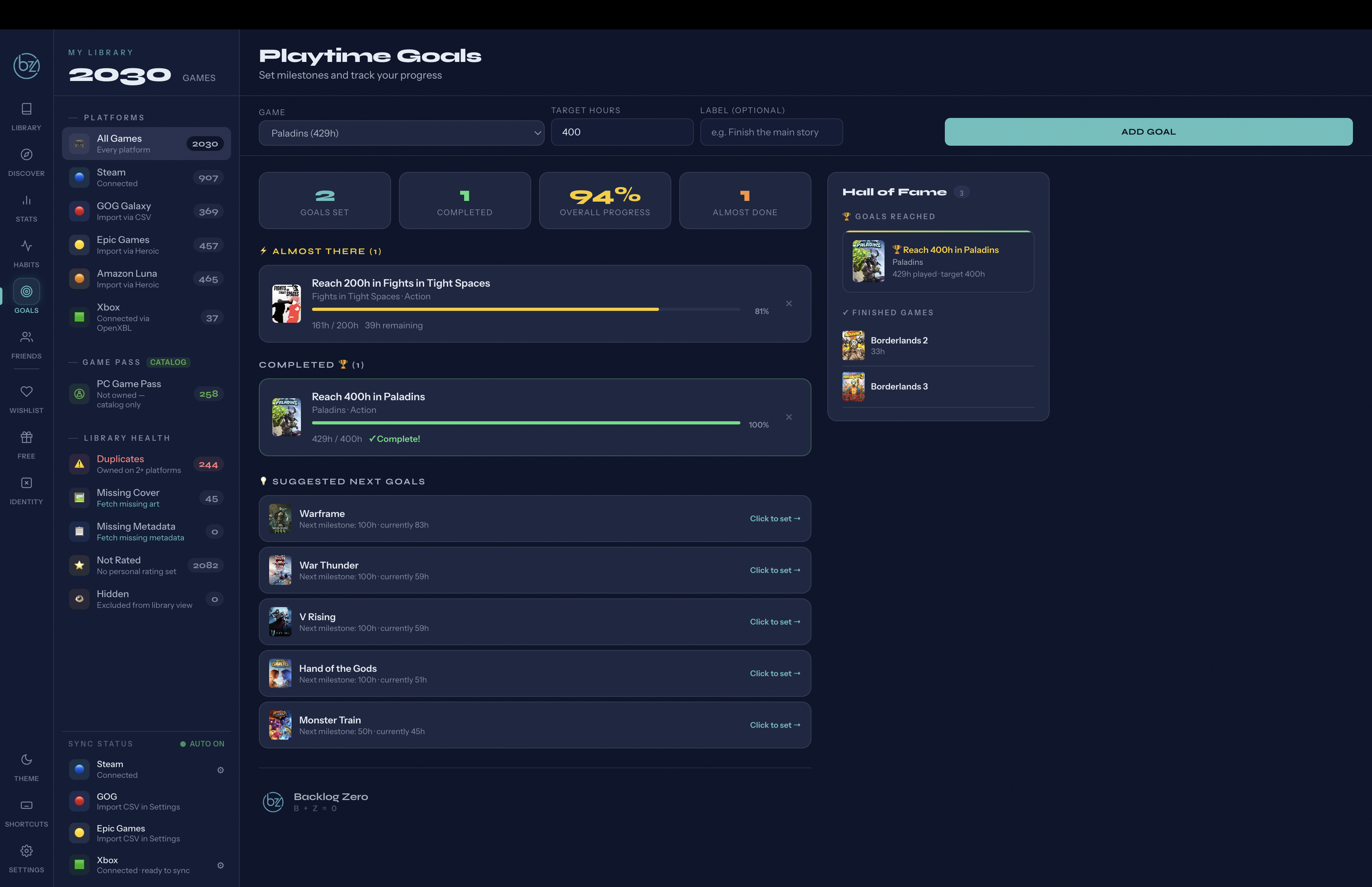Click the Steam platform blue icon
Viewport: 1372px width, 887px height.
[x=79, y=177]
